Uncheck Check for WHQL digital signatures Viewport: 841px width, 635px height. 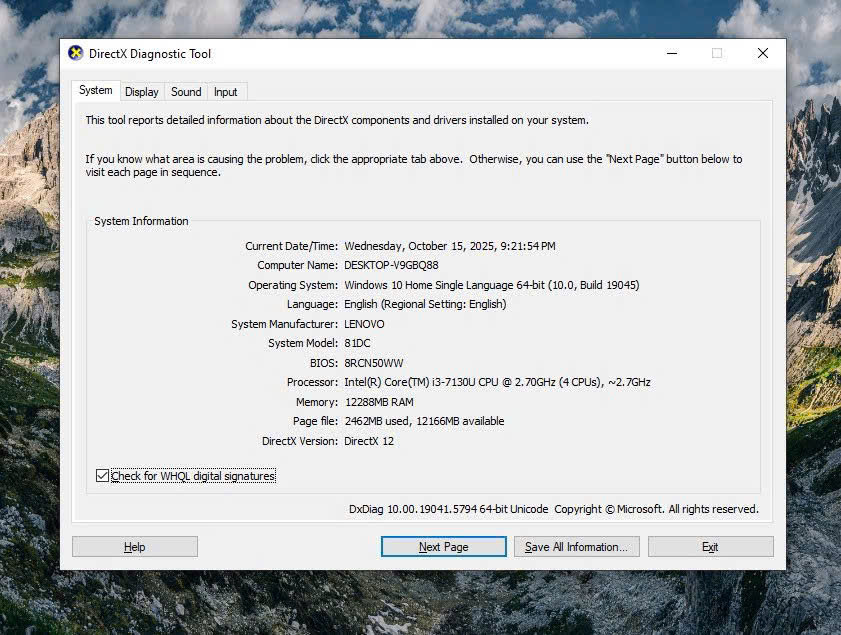pyautogui.click(x=102, y=476)
